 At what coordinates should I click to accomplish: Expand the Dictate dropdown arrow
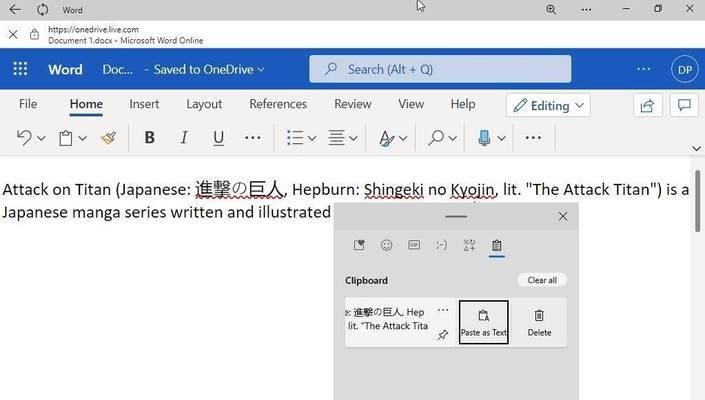[x=501, y=138]
